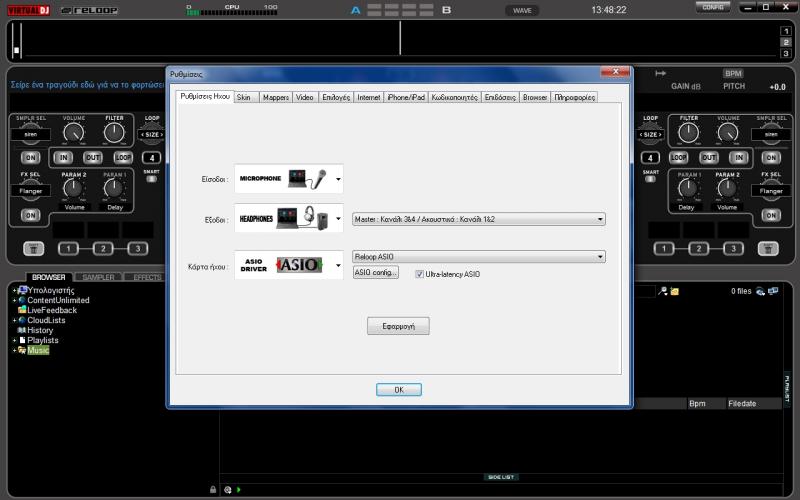Switch to the Video tab

305,97
